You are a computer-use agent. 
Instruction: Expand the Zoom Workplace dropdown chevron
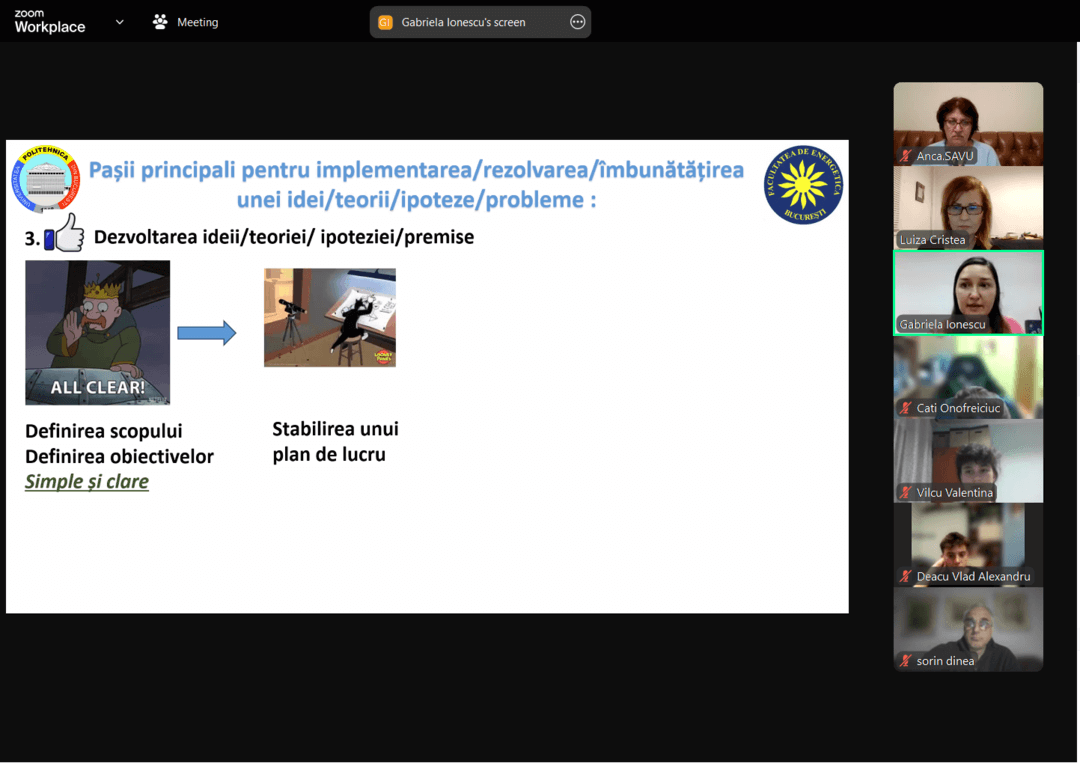point(120,22)
